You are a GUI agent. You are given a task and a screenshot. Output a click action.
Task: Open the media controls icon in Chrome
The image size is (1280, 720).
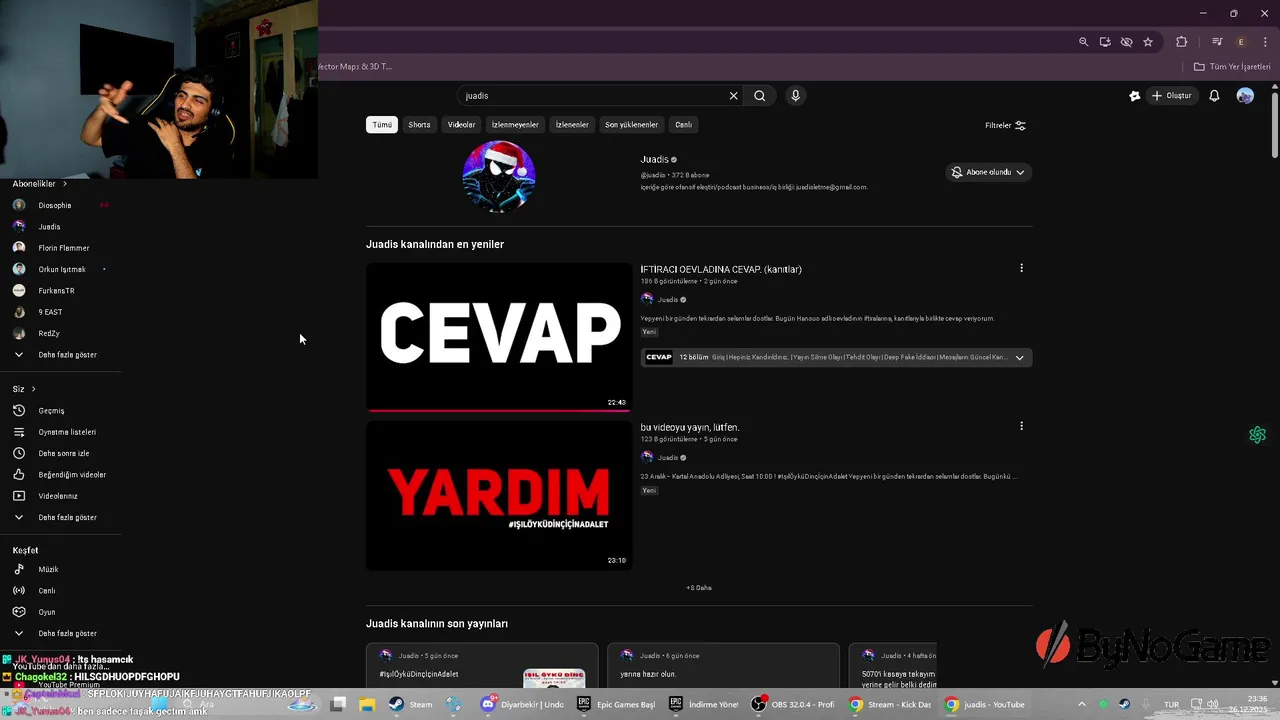click(1217, 42)
